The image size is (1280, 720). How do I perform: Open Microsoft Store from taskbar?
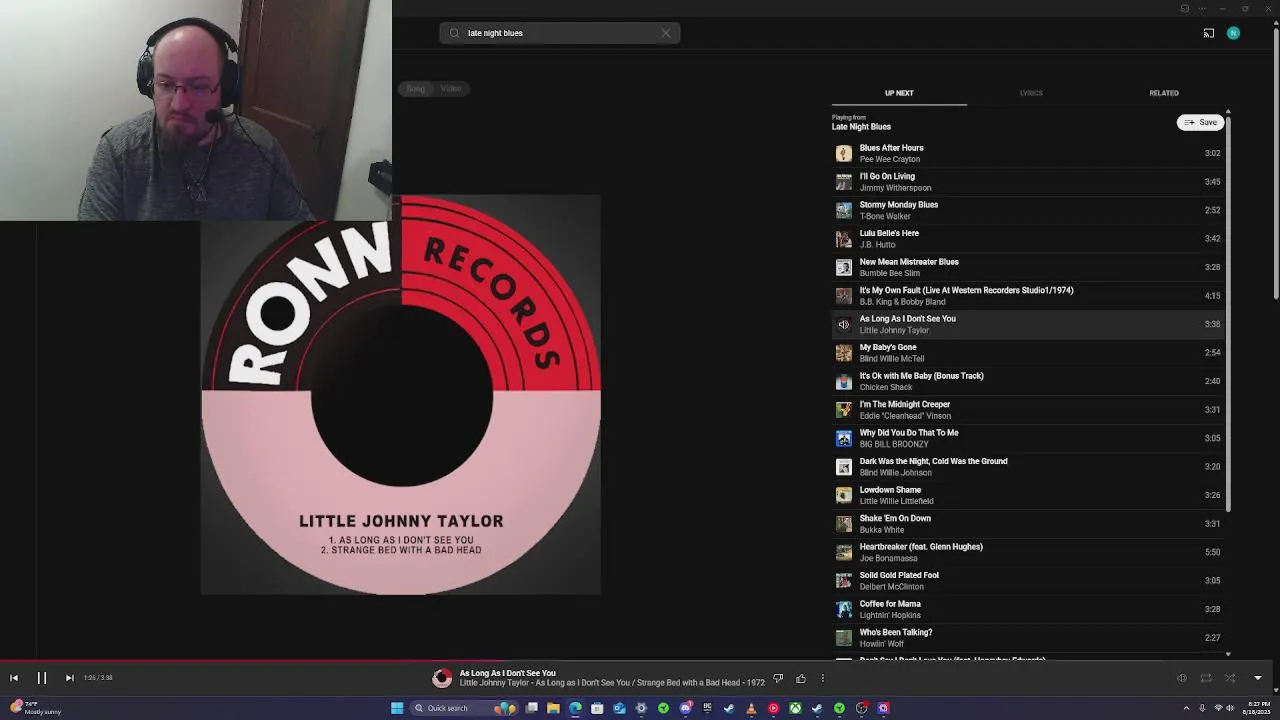click(597, 708)
